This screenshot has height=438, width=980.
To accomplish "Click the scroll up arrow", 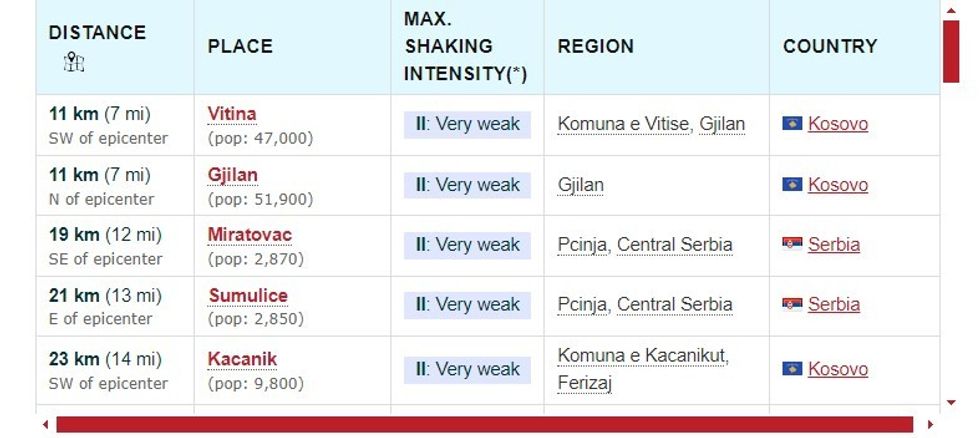I will click(950, 10).
